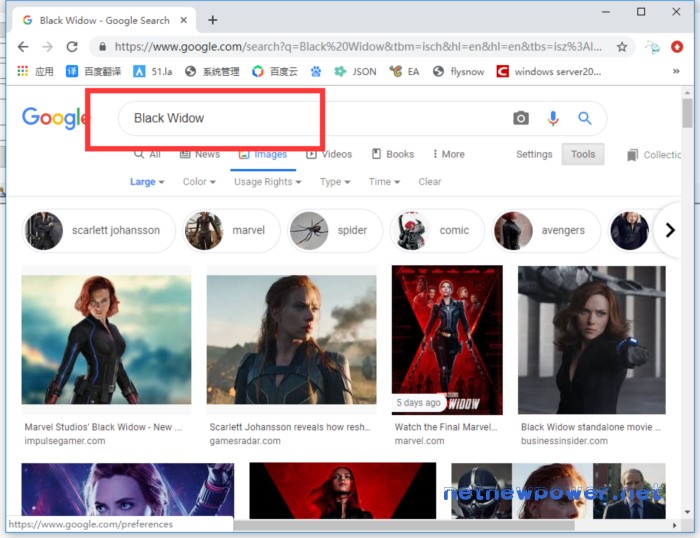
Task: Click the red extension icon in toolbar
Action: click(677, 46)
